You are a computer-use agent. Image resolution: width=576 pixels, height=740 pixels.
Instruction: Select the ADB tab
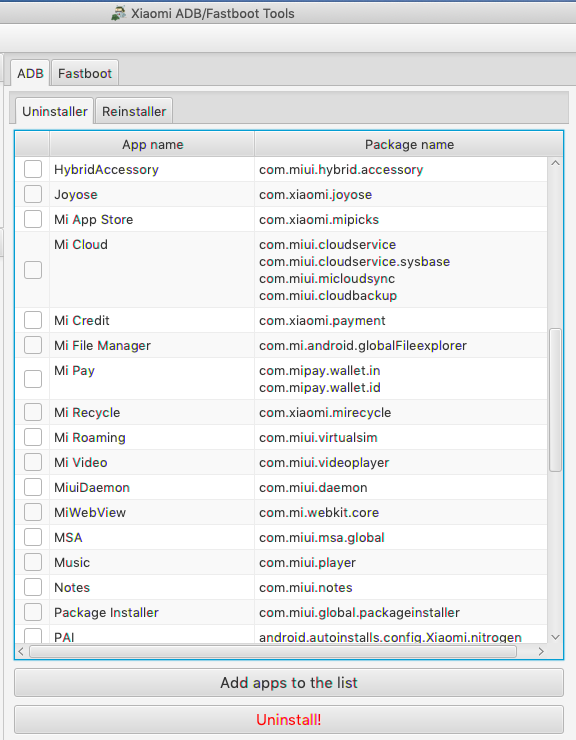click(30, 74)
